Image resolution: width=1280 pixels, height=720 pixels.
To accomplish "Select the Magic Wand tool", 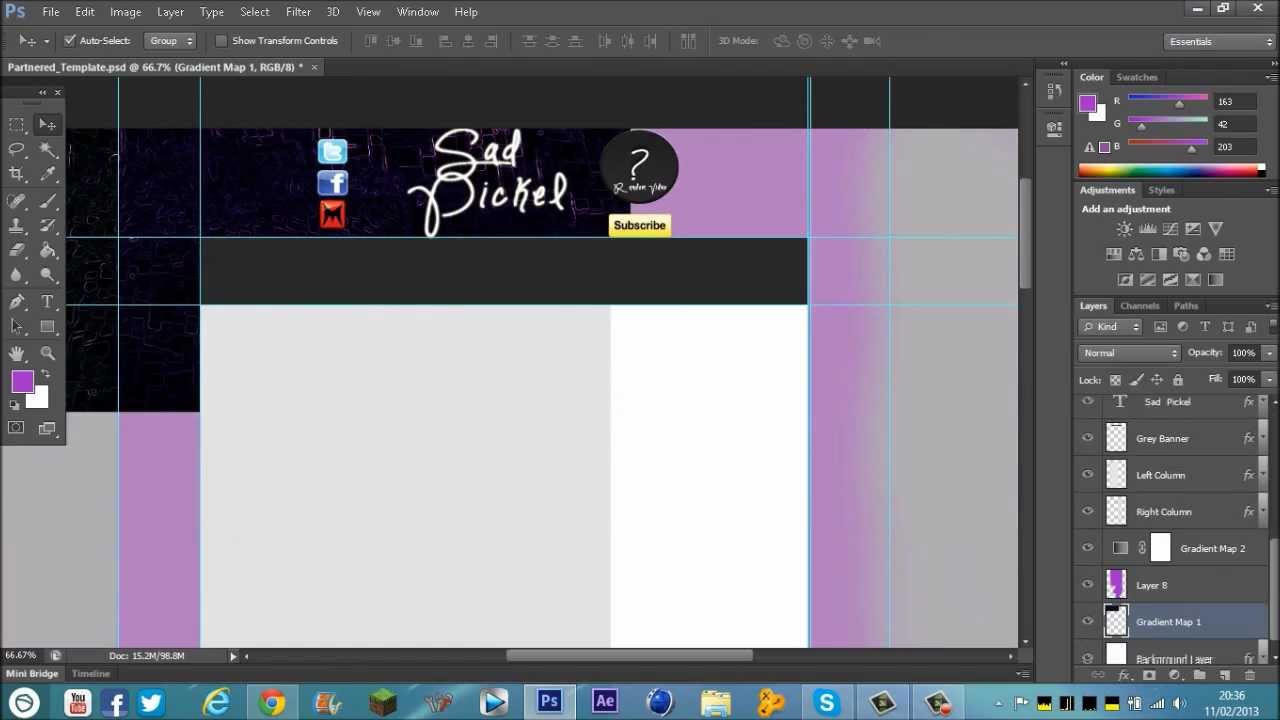I will point(47,150).
